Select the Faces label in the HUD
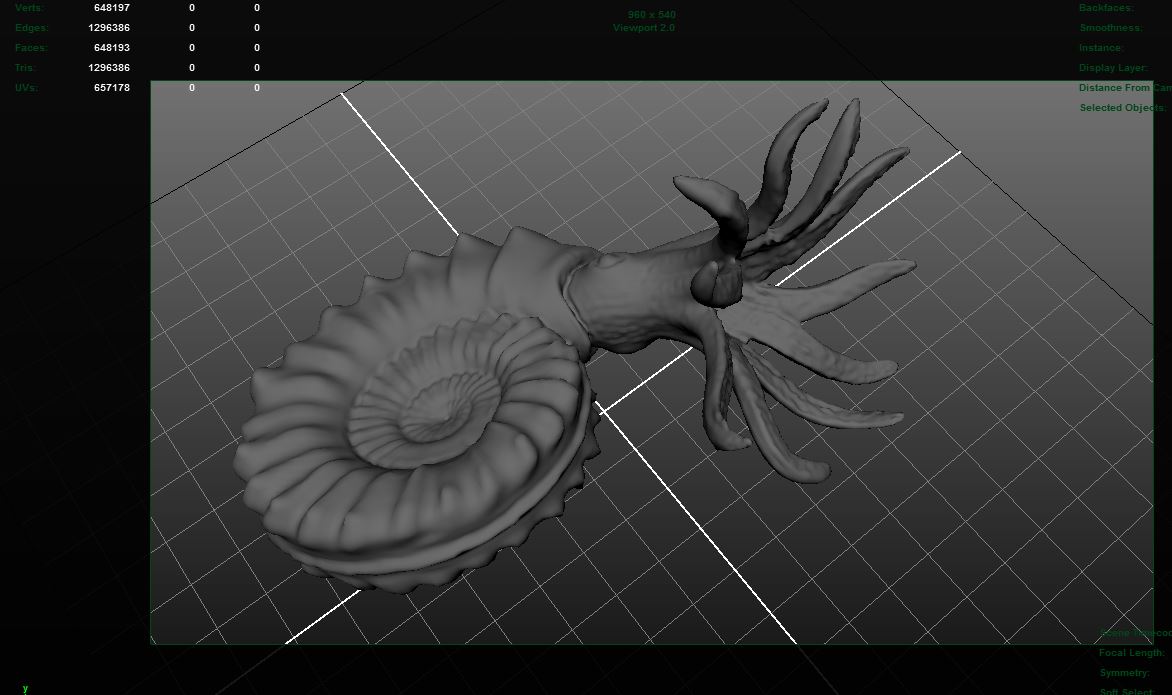The width and height of the screenshot is (1172, 695). pyautogui.click(x=31, y=48)
